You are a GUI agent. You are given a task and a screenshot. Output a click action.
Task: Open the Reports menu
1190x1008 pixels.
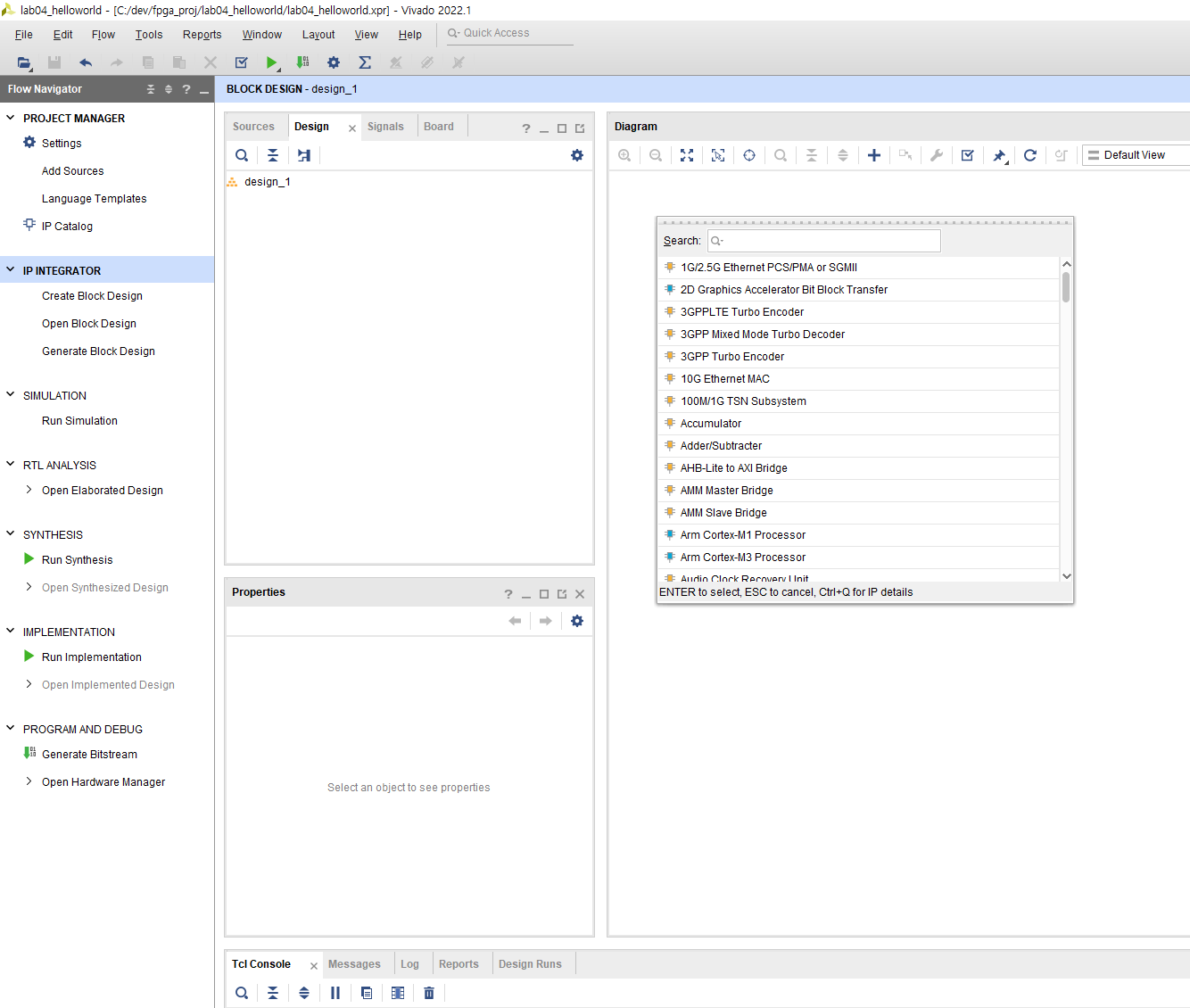202,35
